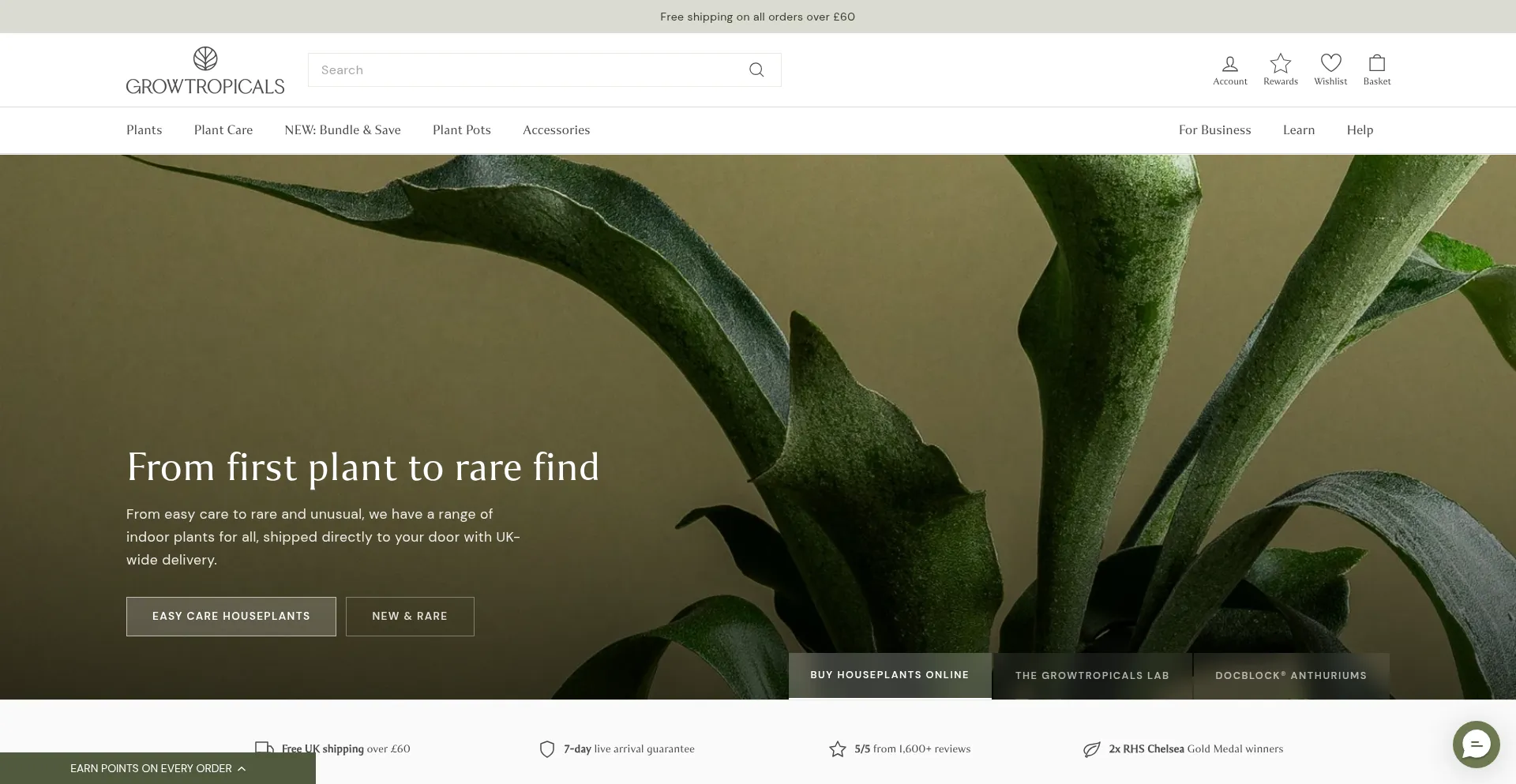Click the New & Rare button
This screenshot has height=784, width=1516.
[410, 617]
